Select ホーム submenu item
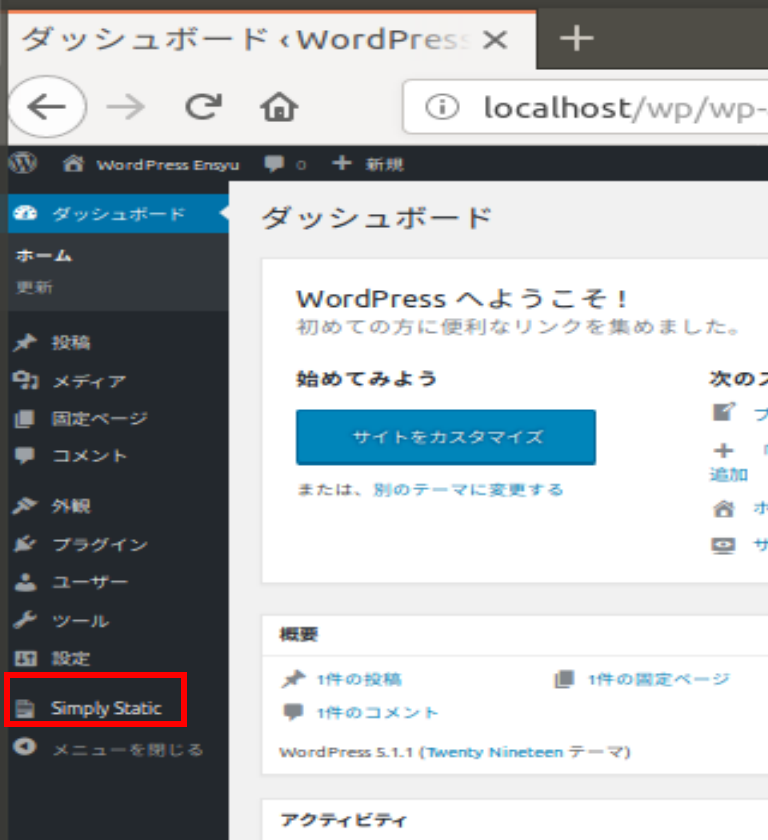768x840 pixels. point(44,256)
